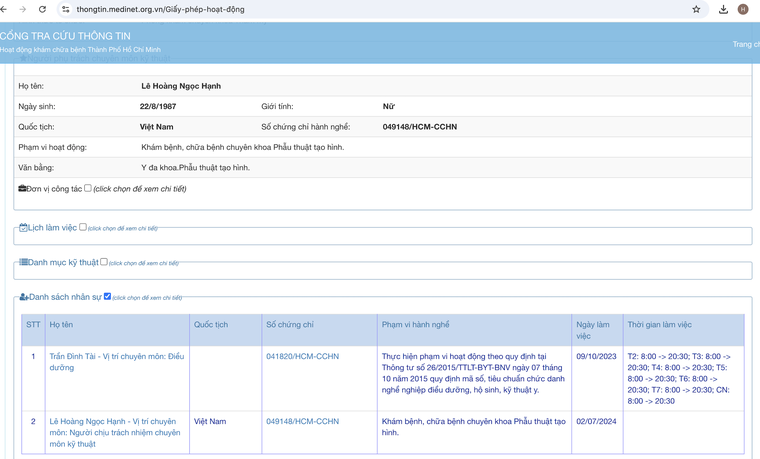
Task: Reload the page with refresh icon
Action: tap(42, 9)
